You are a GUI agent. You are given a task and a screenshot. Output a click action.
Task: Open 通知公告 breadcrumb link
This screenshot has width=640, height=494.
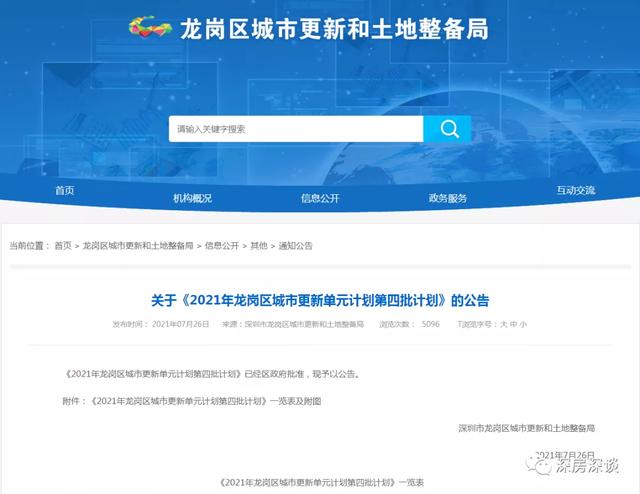[295, 246]
